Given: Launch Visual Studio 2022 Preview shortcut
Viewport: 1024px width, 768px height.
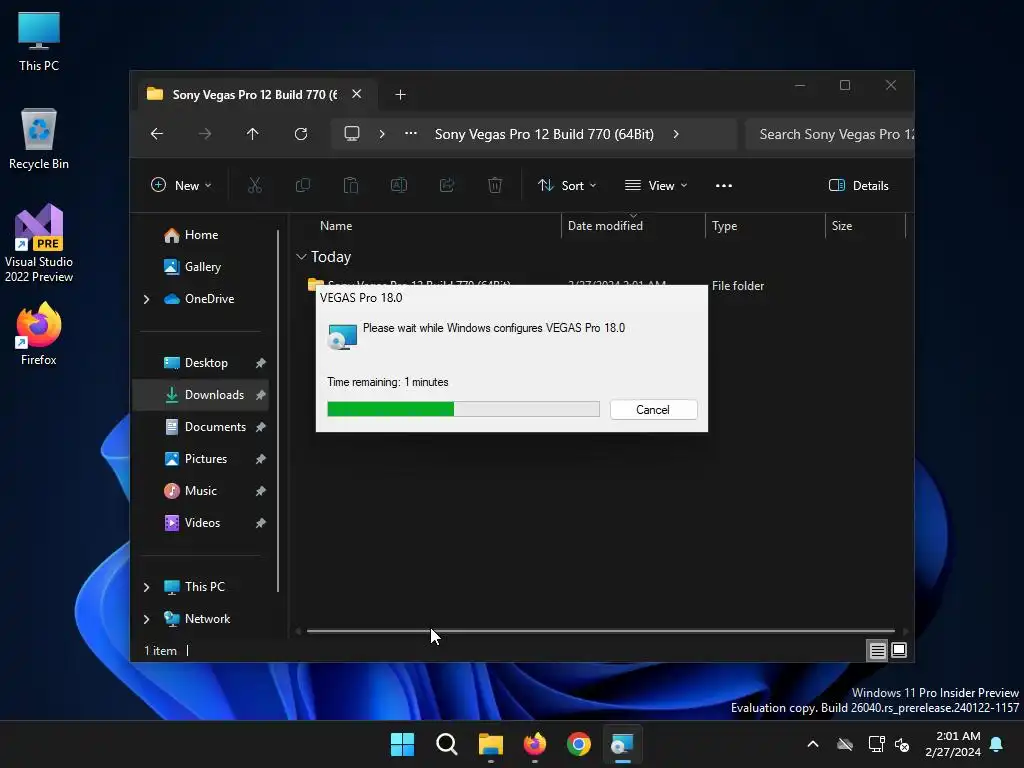Looking at the screenshot, I should coord(39,244).
